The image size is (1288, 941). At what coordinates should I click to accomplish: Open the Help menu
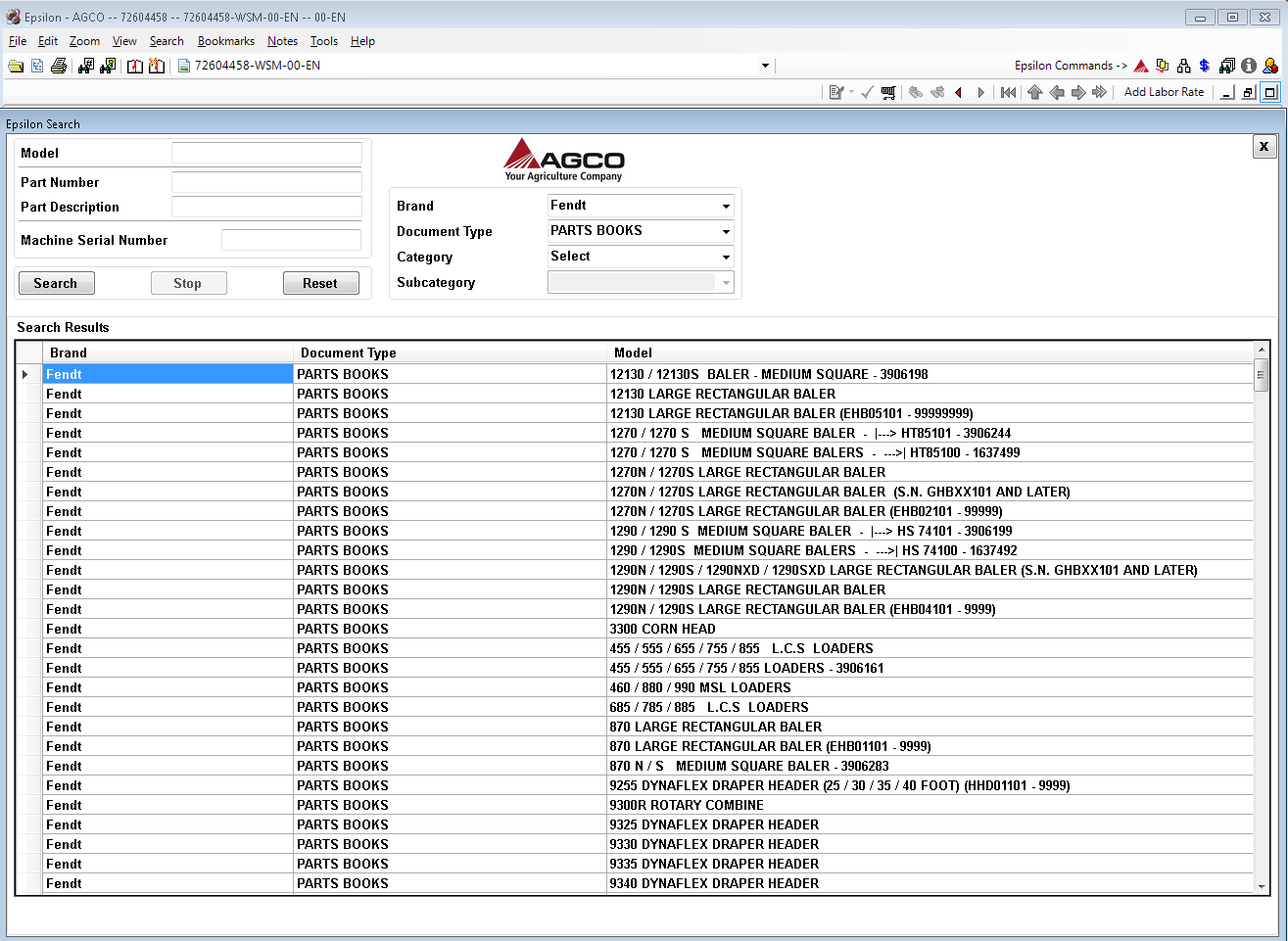[362, 41]
